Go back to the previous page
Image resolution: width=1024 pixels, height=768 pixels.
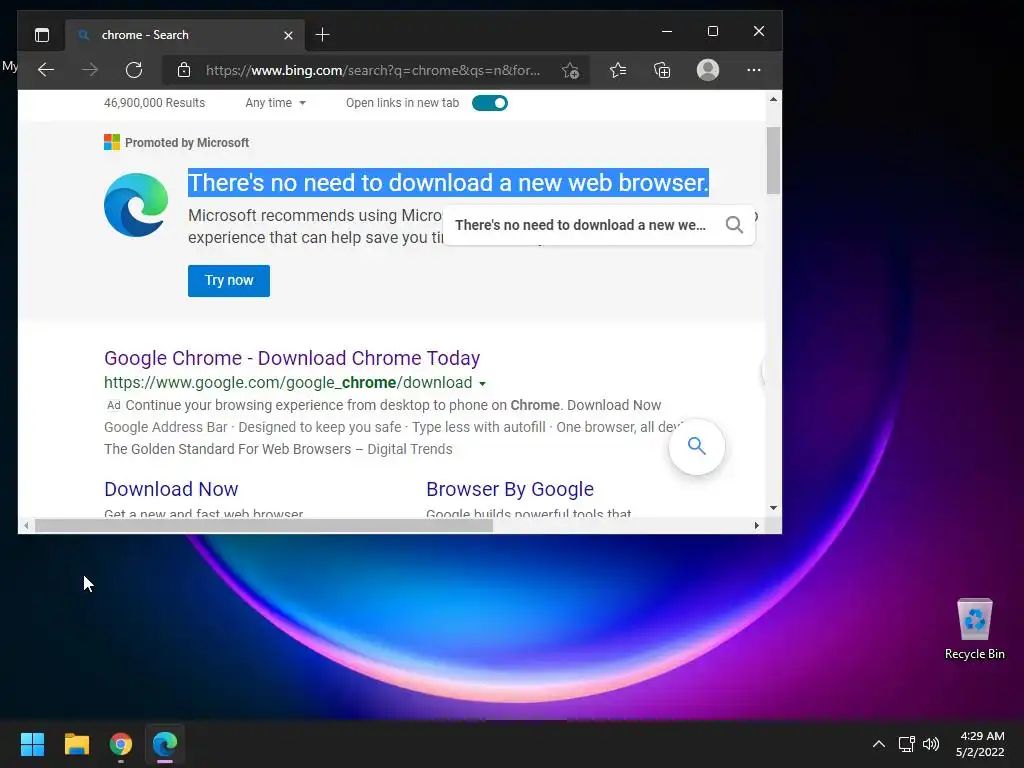(46, 70)
